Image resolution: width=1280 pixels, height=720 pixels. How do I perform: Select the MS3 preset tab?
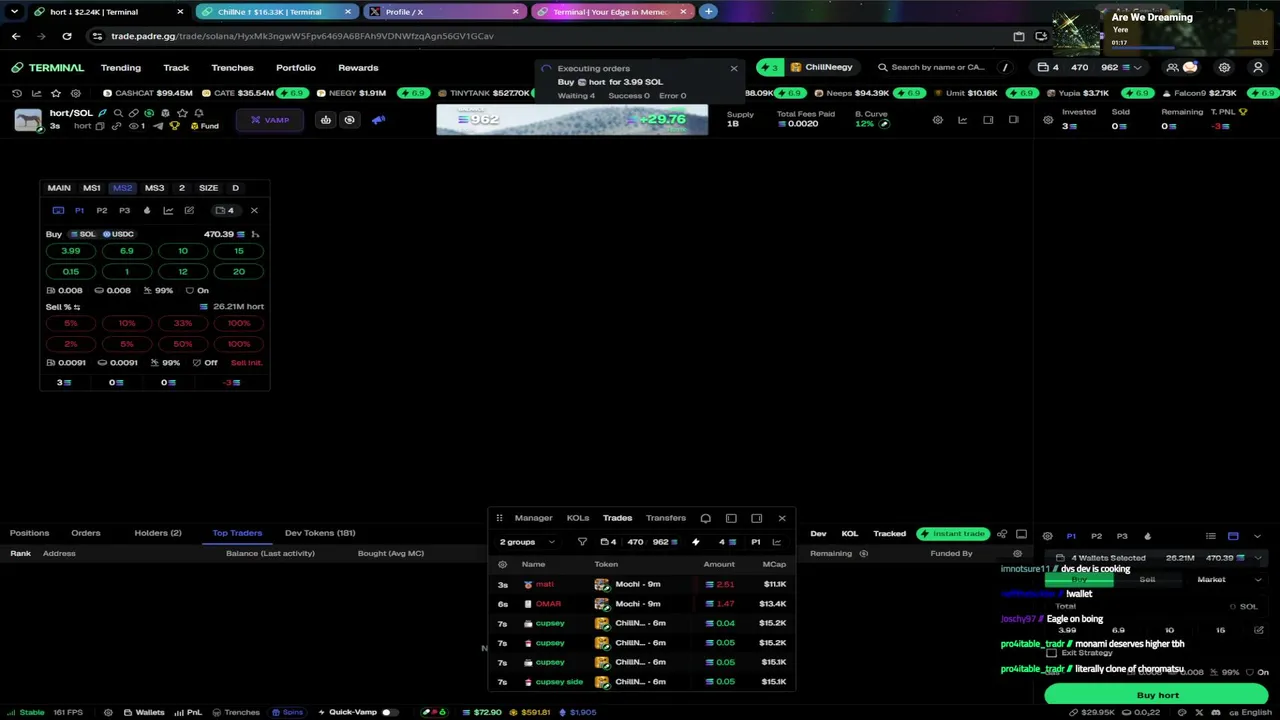pyautogui.click(x=154, y=188)
